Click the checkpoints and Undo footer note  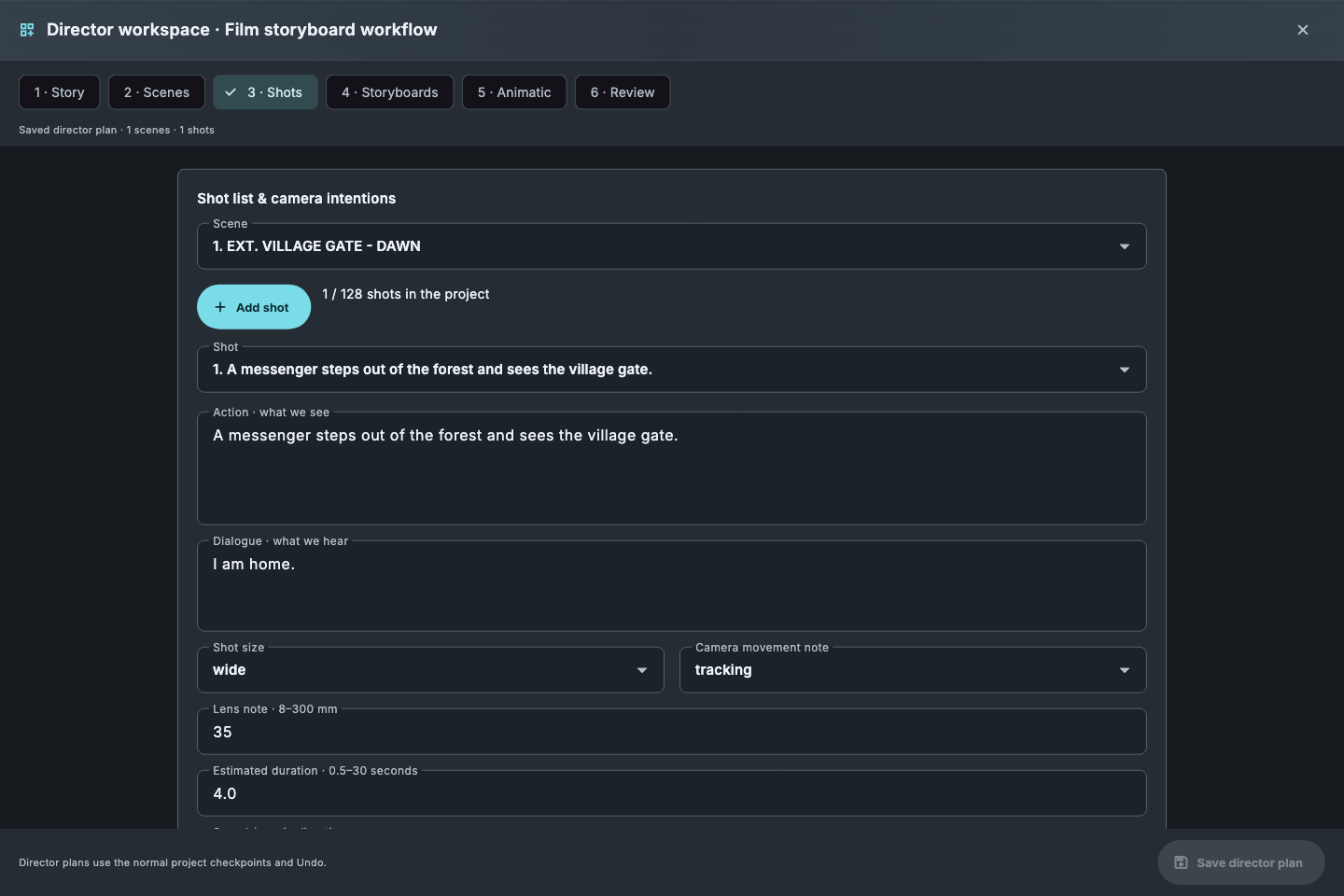click(x=173, y=862)
